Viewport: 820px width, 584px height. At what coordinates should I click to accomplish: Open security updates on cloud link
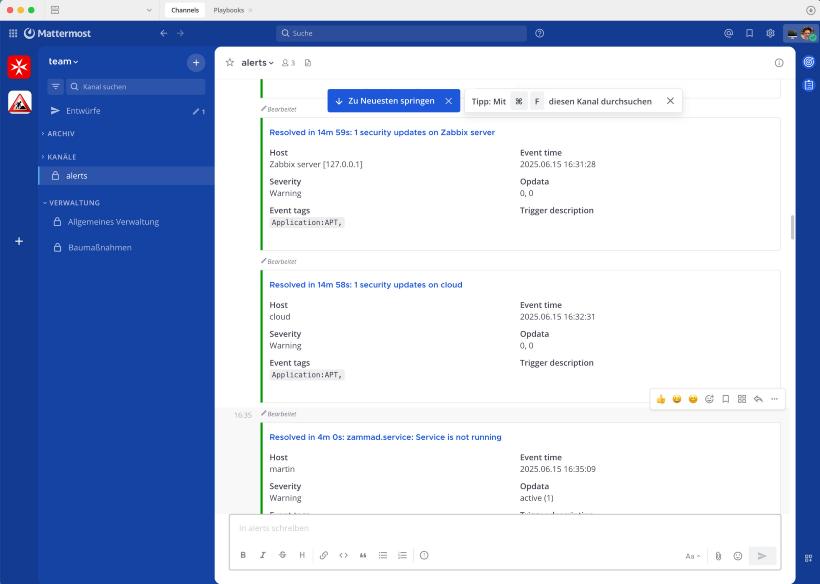tap(366, 285)
